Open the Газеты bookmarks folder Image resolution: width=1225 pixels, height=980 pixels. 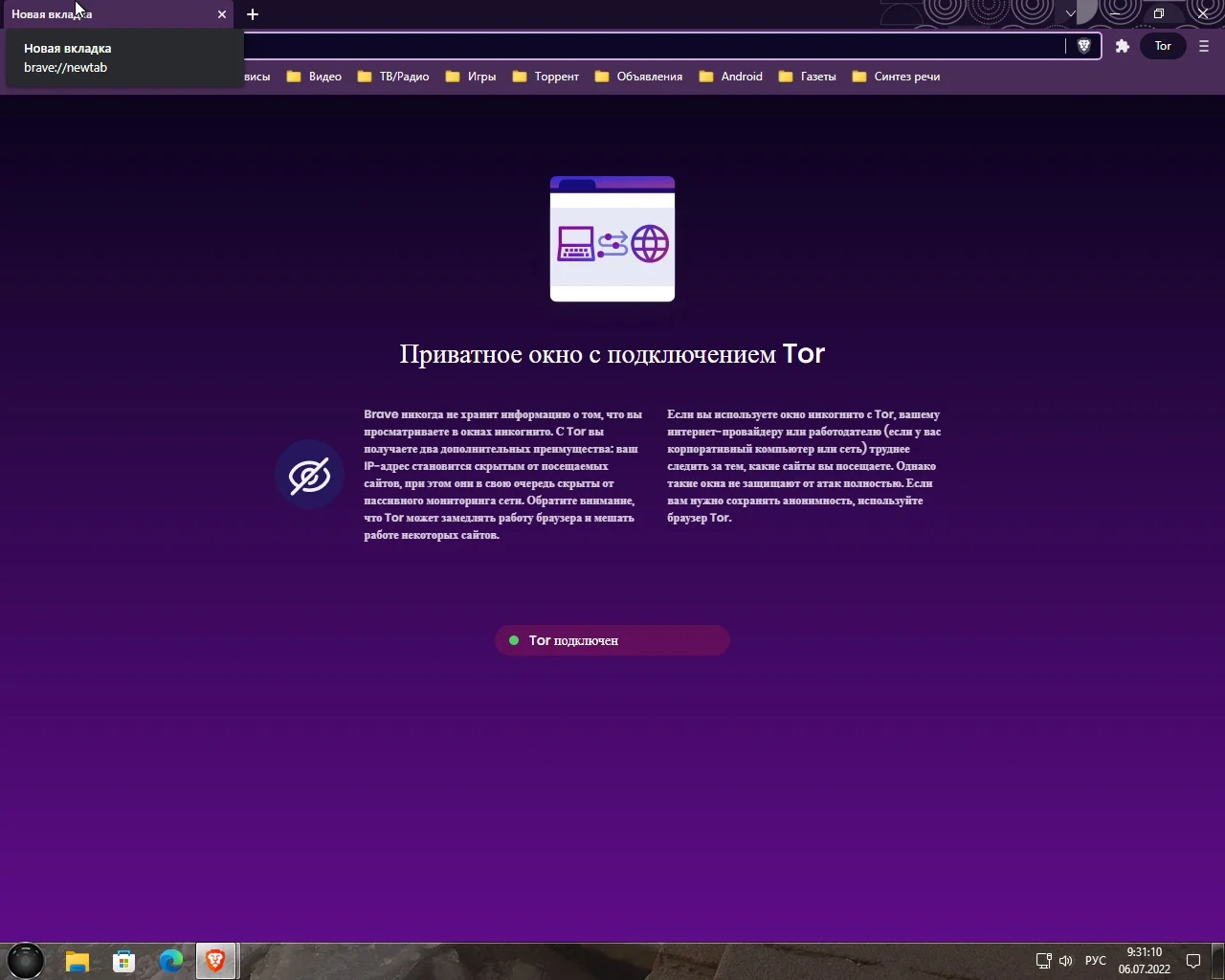[808, 77]
